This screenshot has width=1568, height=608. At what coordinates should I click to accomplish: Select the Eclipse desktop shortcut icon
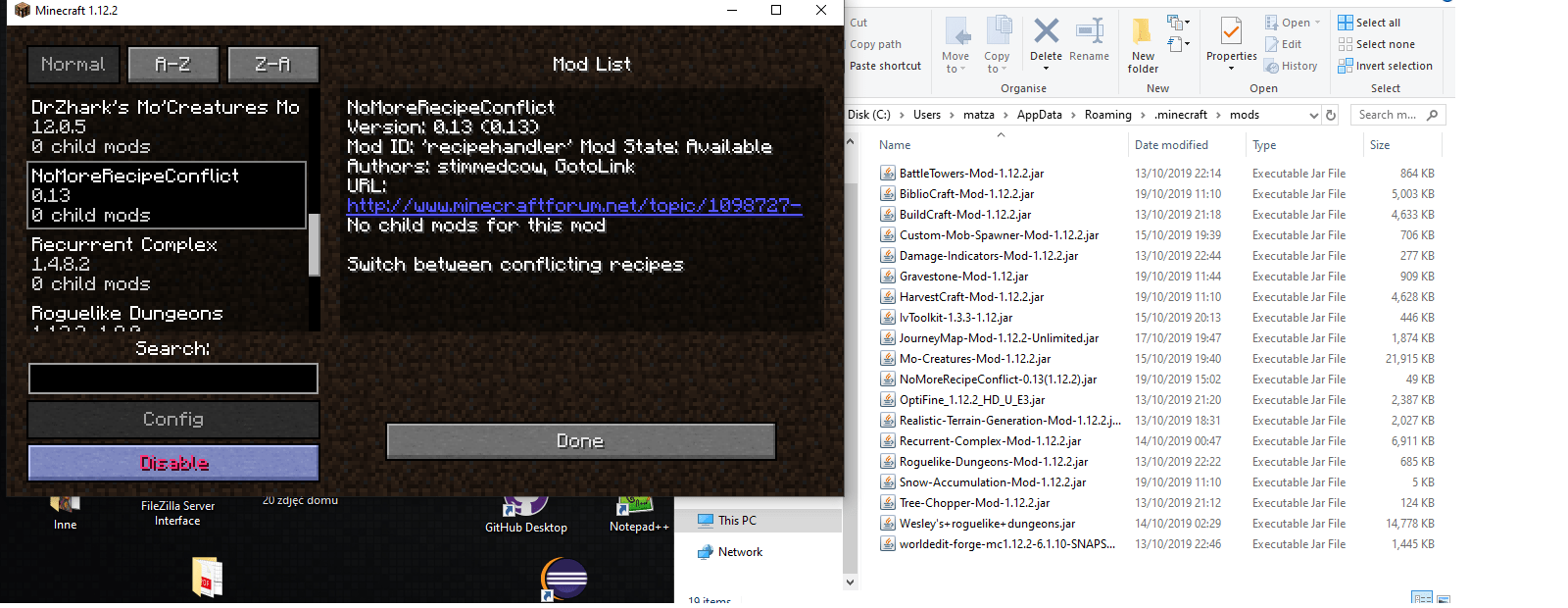[563, 580]
